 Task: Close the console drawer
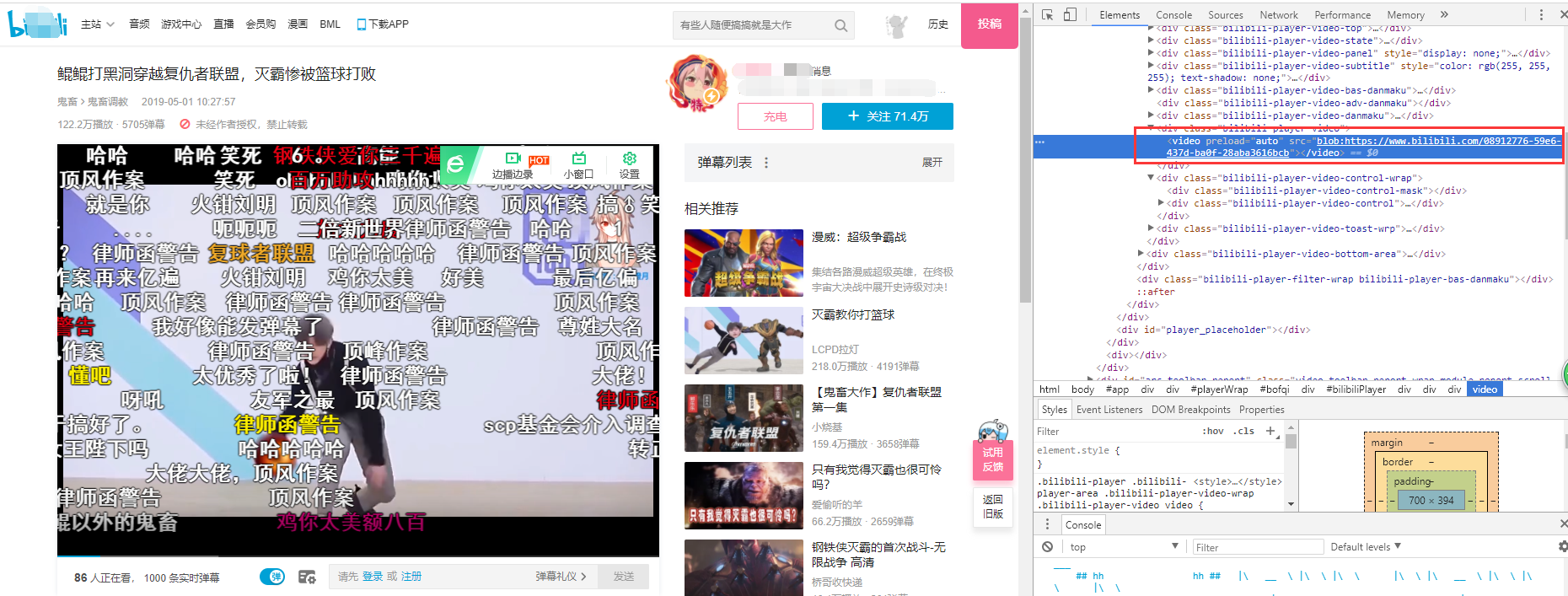[x=1563, y=524]
